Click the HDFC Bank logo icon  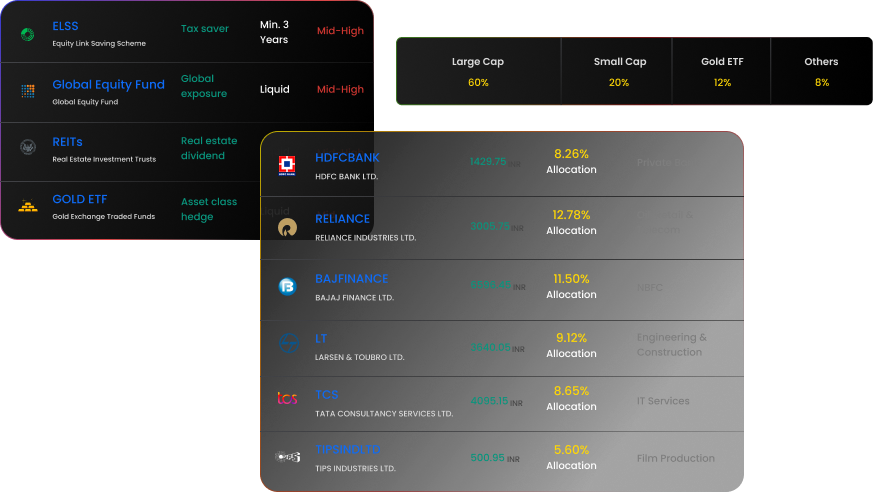coord(287,165)
